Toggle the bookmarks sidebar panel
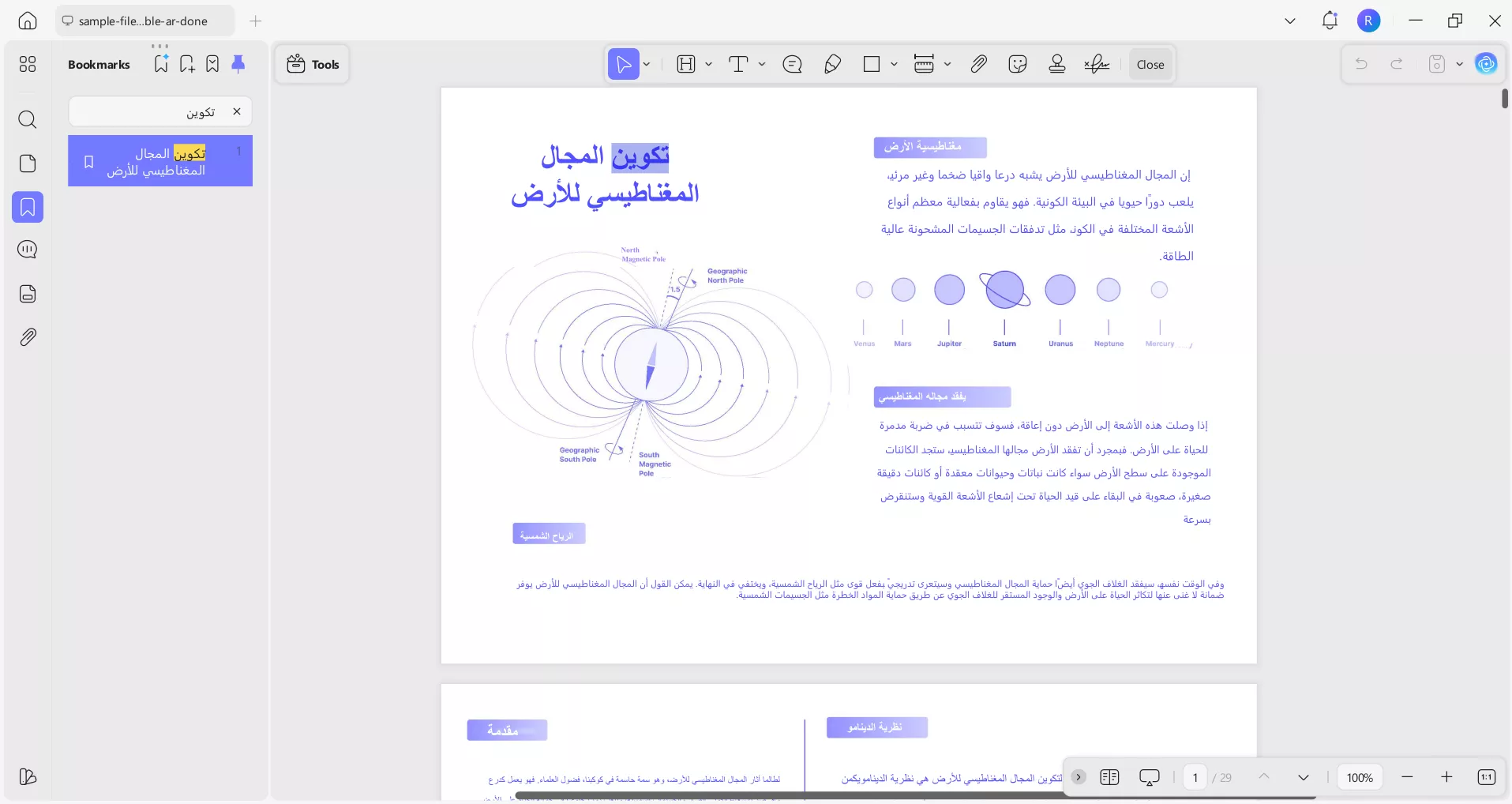 28,208
